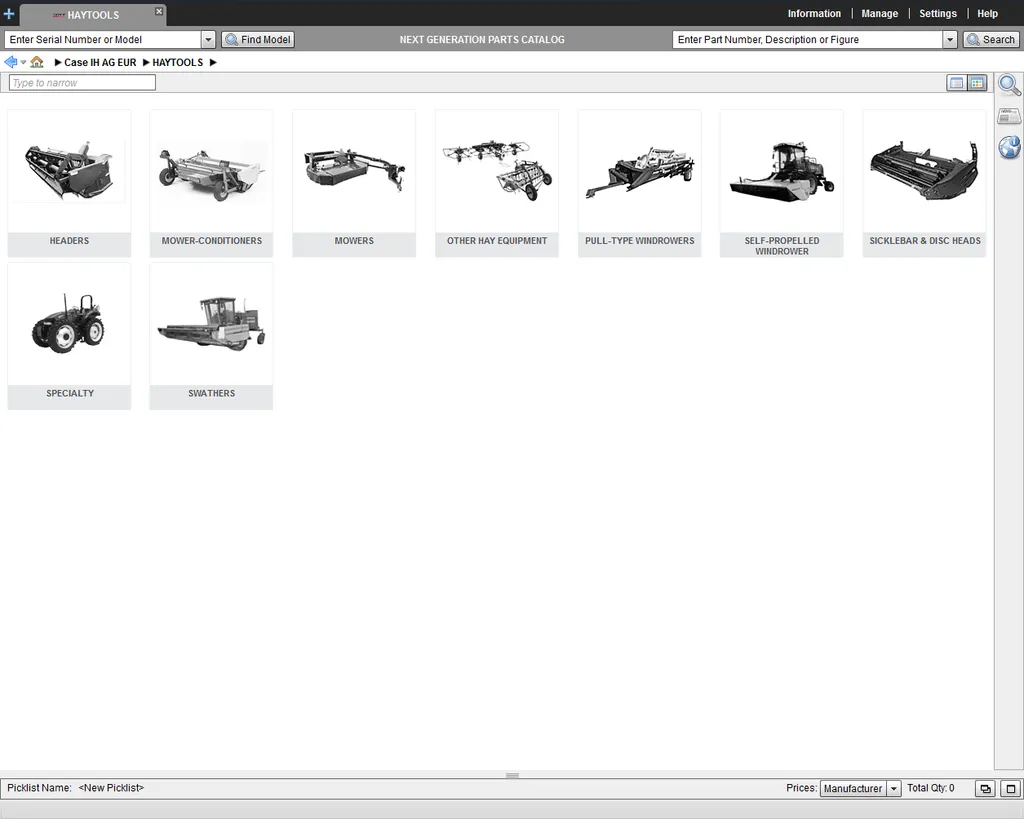Expand the arrow before Case IH AG EUR
Viewport: 1024px width, 819px height.
point(58,63)
